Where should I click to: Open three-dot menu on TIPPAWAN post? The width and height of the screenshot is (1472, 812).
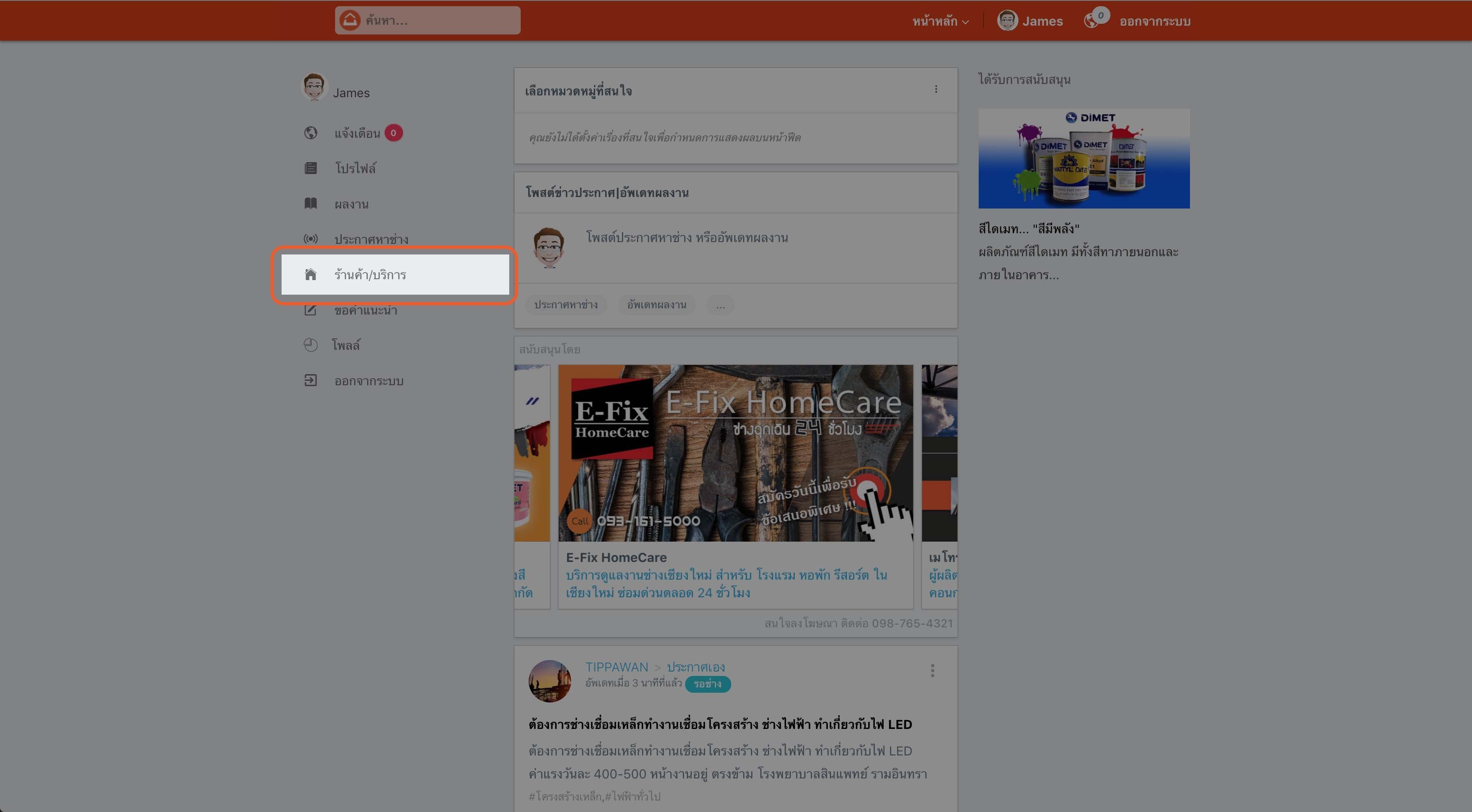[932, 670]
